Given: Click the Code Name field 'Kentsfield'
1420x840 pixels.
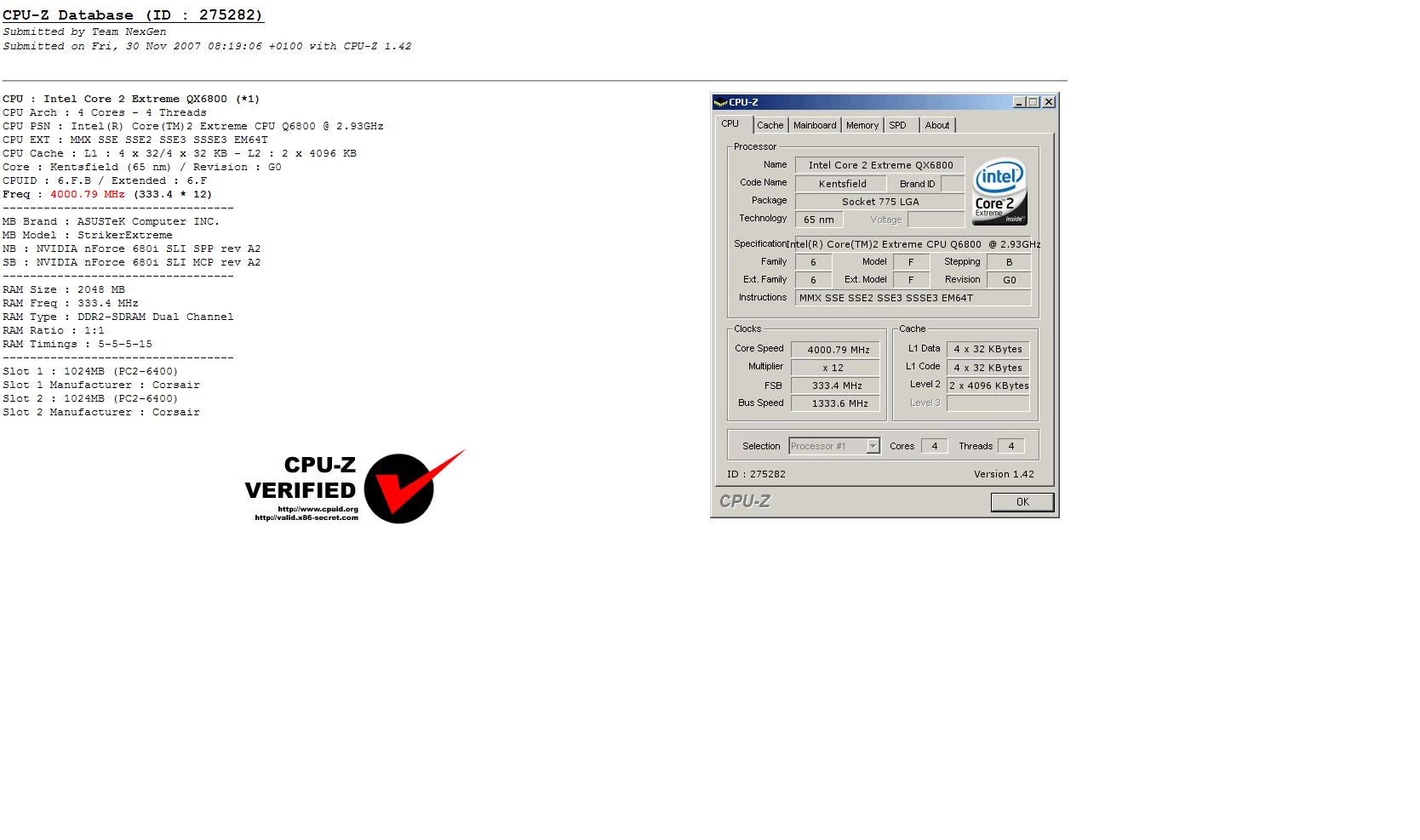Looking at the screenshot, I should pos(842,184).
